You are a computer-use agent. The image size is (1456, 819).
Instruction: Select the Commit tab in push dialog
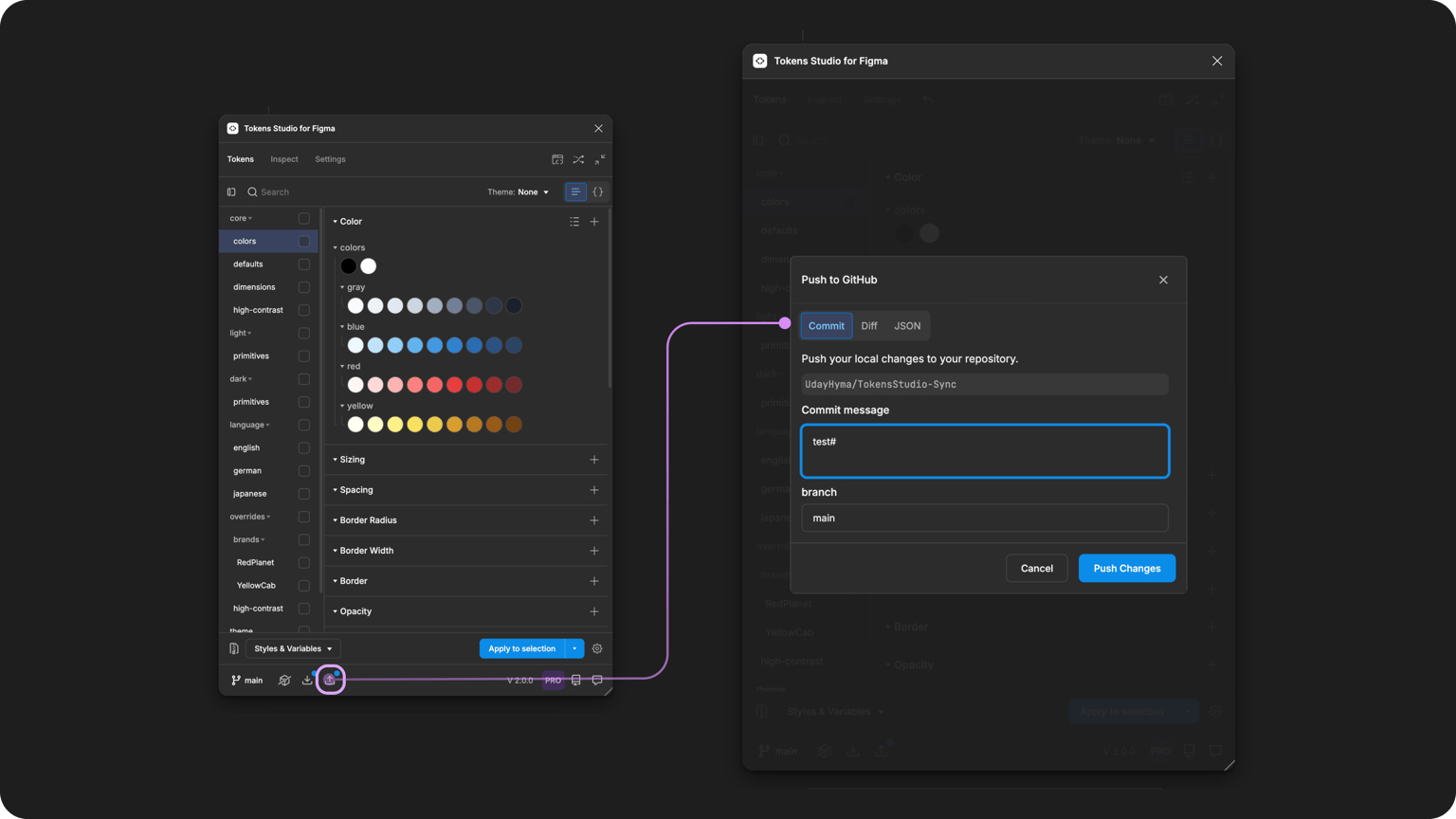point(827,326)
